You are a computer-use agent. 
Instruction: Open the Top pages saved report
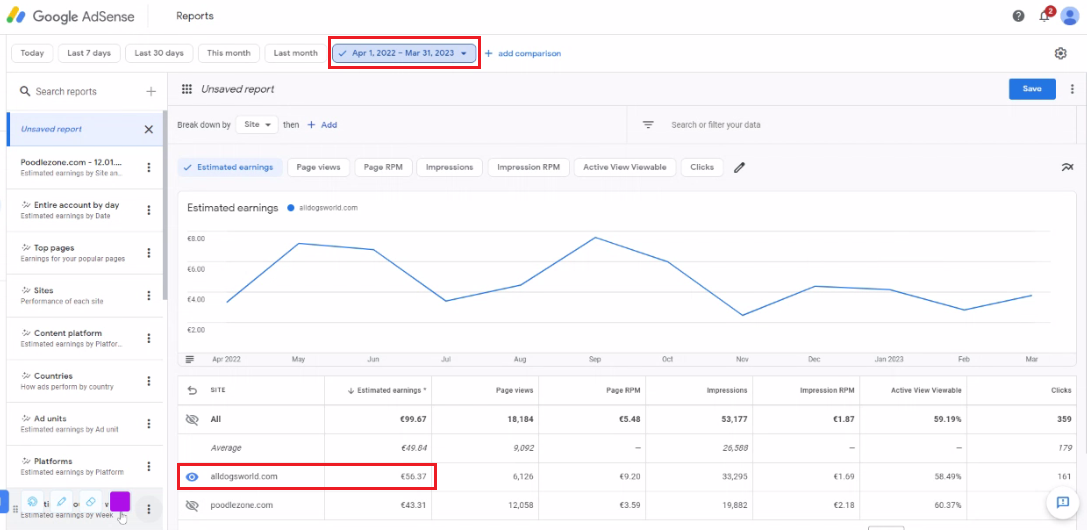click(x=74, y=253)
